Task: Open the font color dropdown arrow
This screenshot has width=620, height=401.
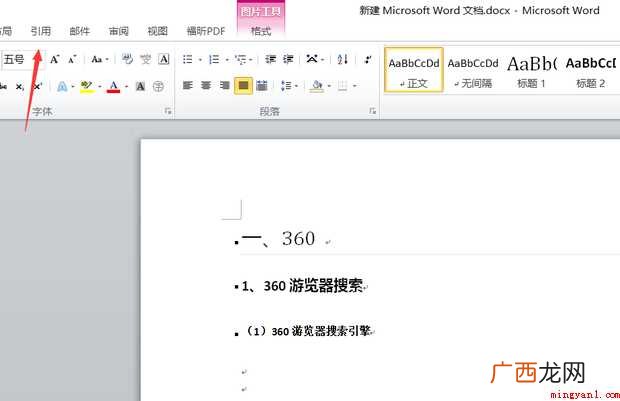Action: 127,87
